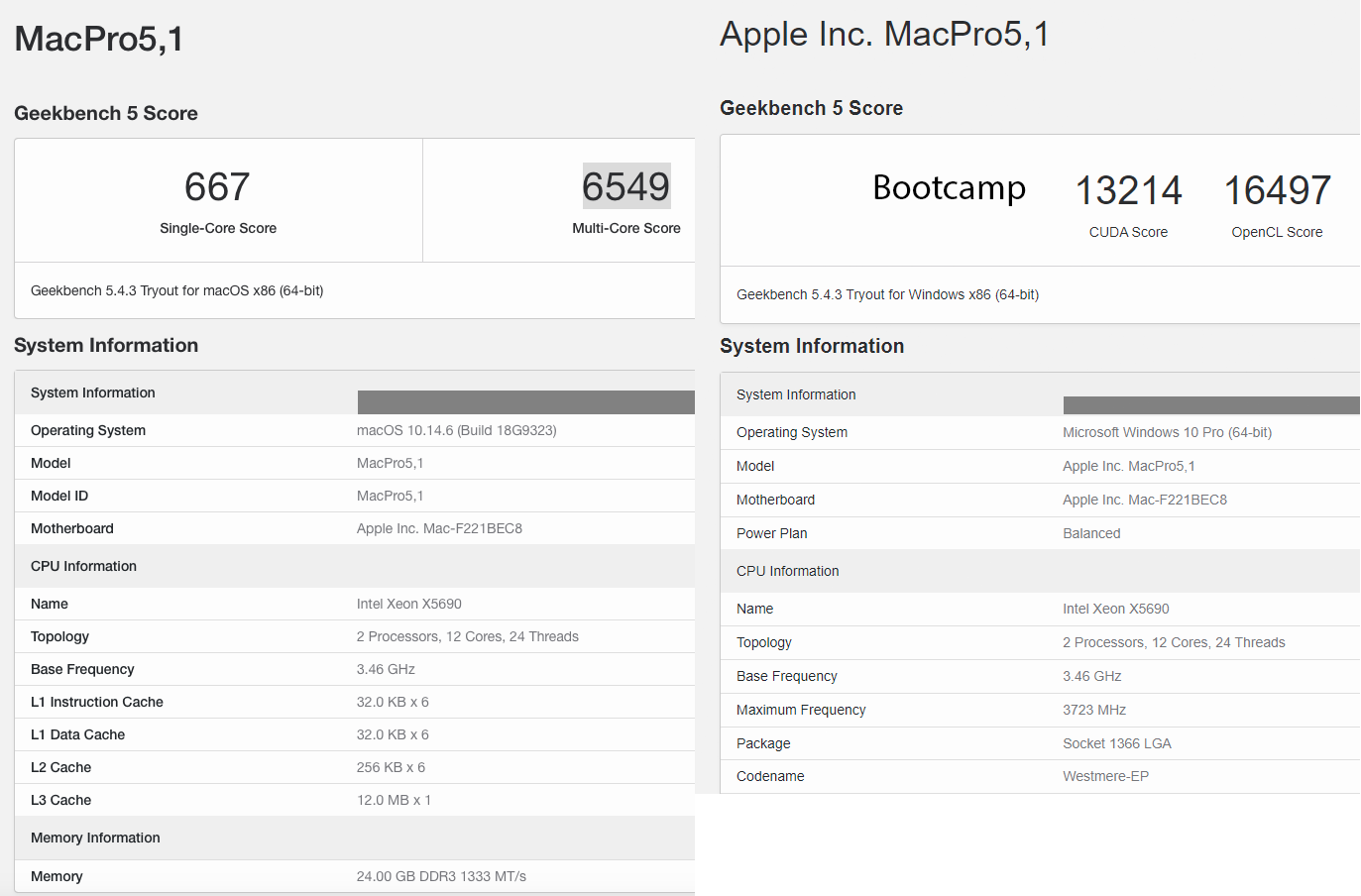The image size is (1361, 896).
Task: Click the left panel Operating System label
Action: click(x=88, y=430)
